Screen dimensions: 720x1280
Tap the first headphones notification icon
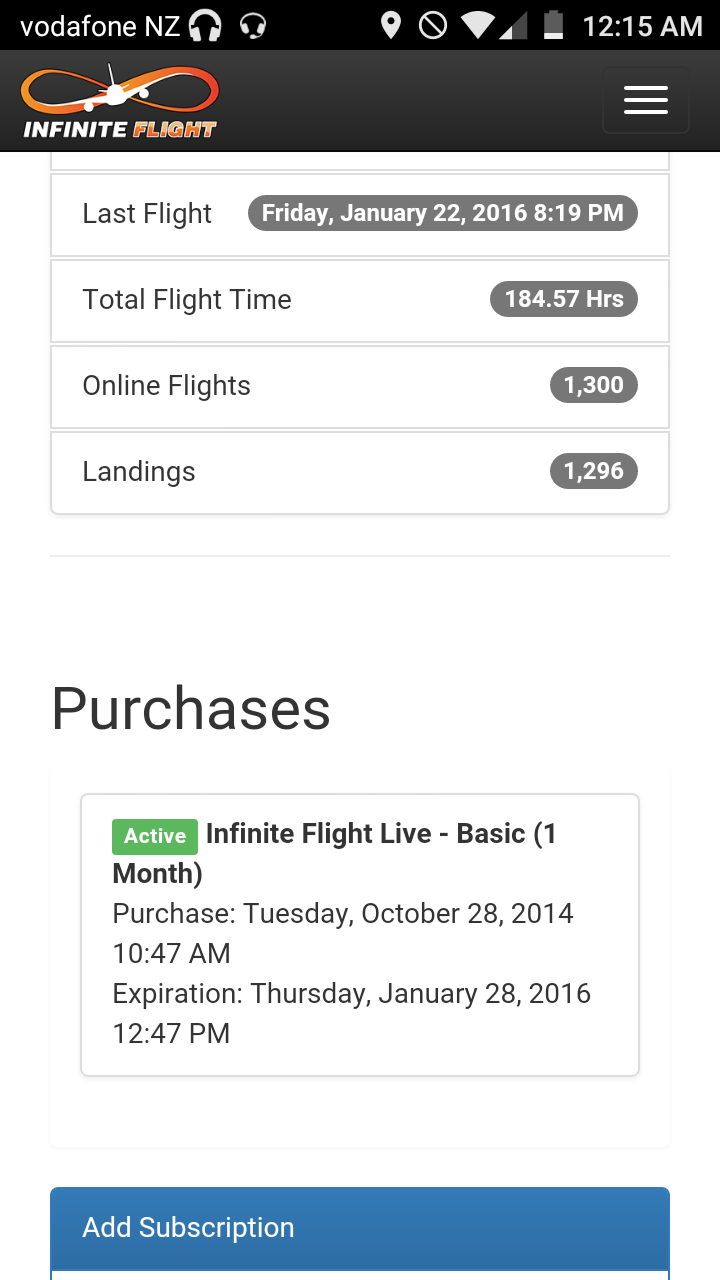tap(205, 25)
